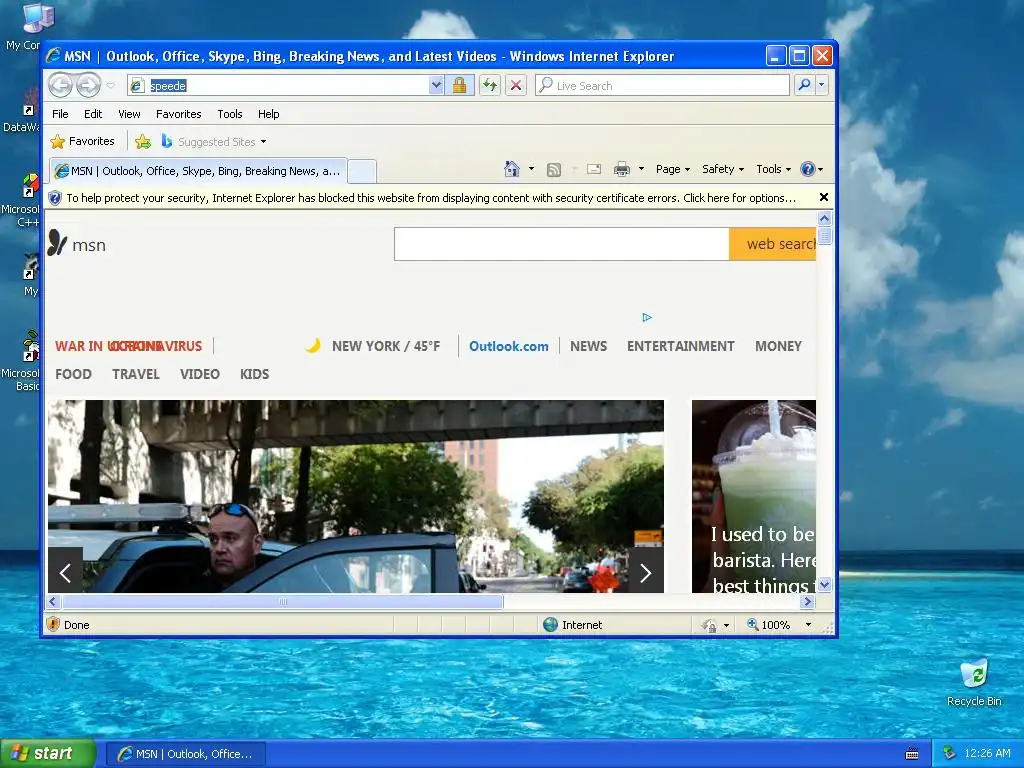Click the Read Mail envelope icon
This screenshot has height=768, width=1024.
coord(594,169)
